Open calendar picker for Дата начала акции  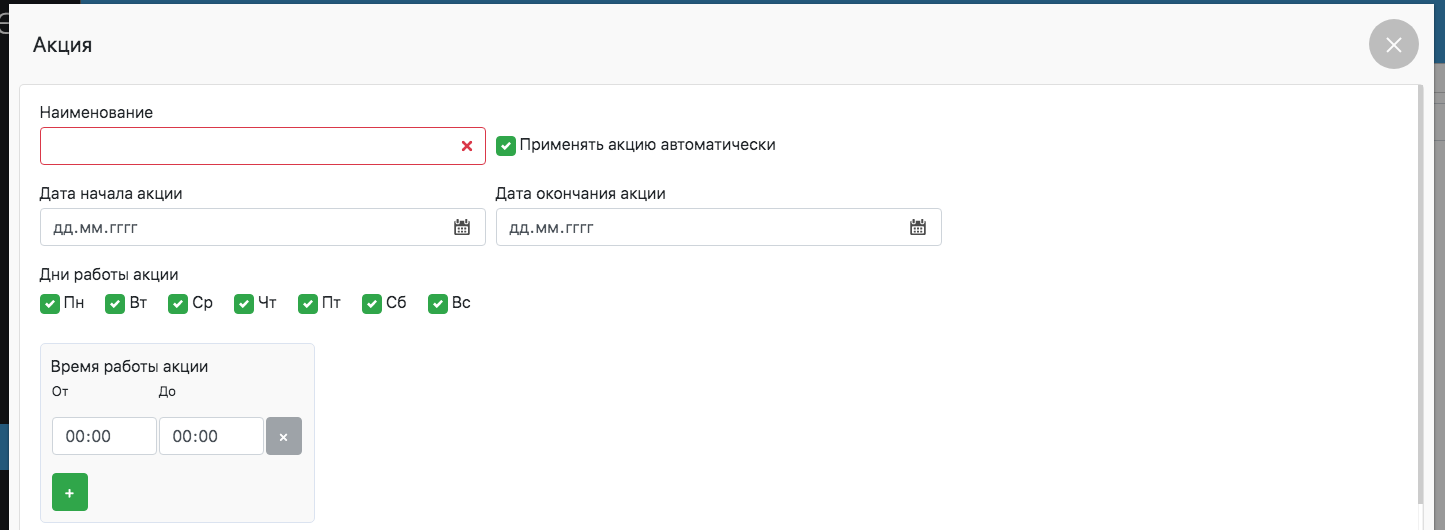pyautogui.click(x=462, y=227)
